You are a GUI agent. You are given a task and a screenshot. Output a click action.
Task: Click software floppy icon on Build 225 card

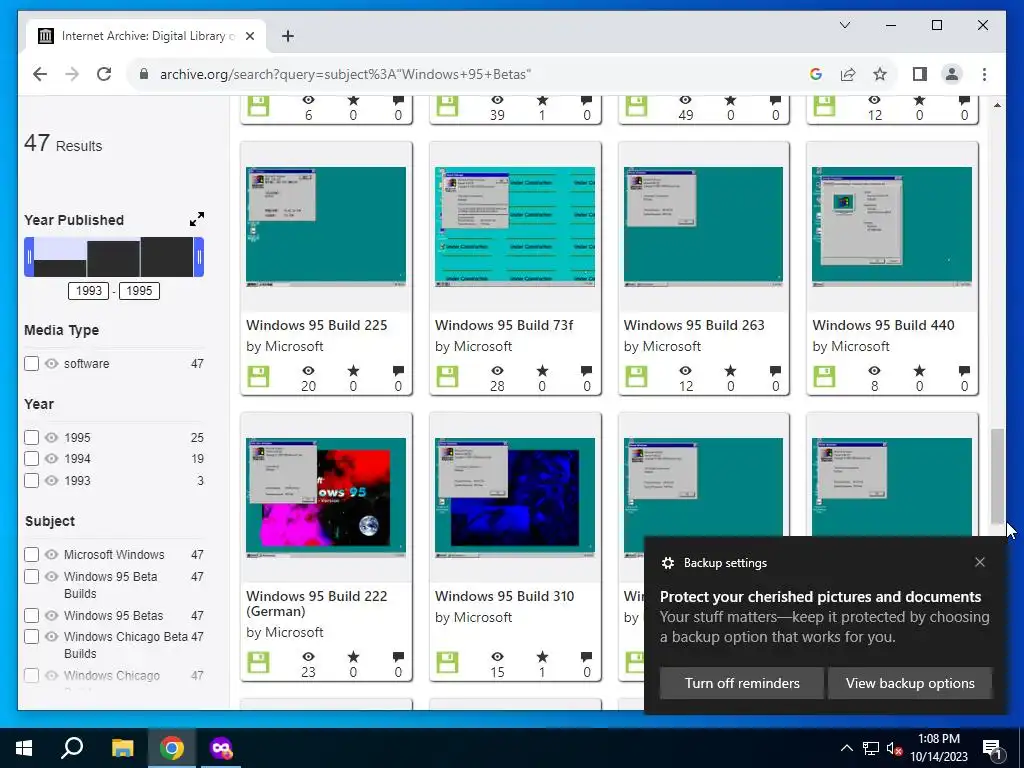point(259,377)
